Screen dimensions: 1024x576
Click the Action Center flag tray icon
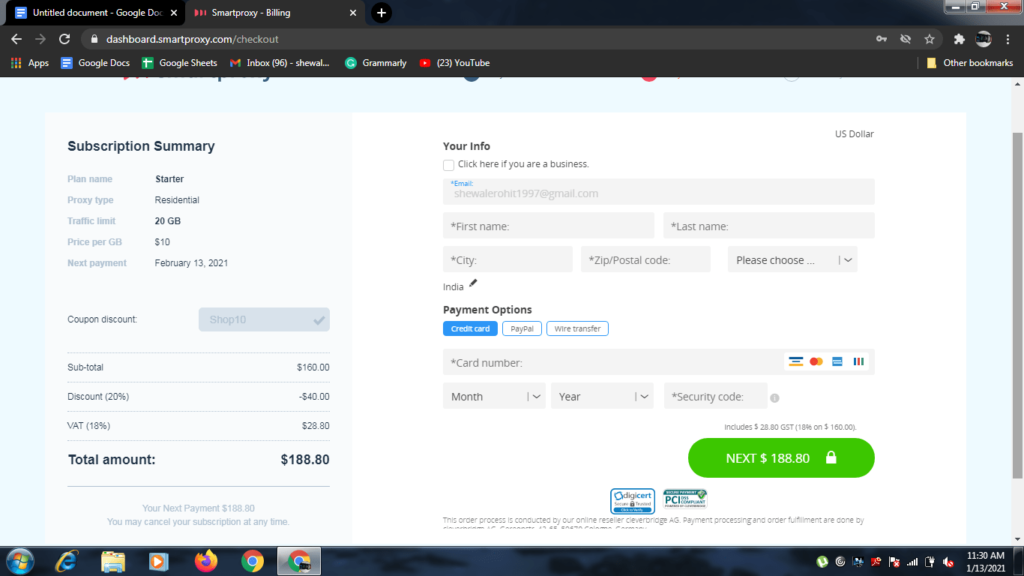pyautogui.click(x=894, y=562)
